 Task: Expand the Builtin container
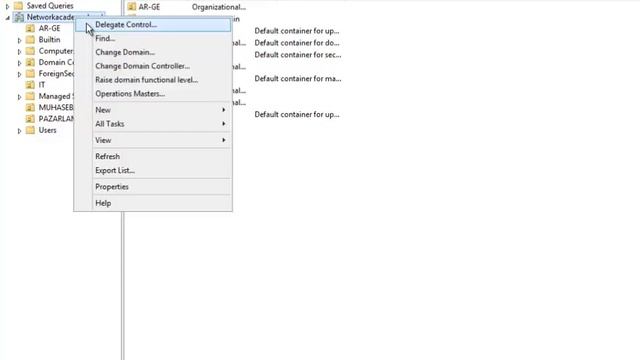coord(19,40)
